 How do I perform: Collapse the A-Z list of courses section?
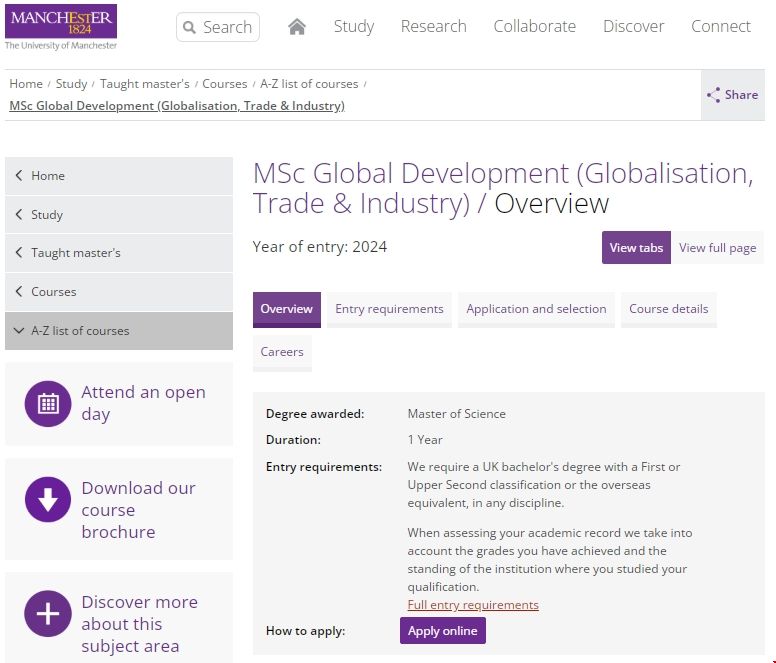[19, 331]
